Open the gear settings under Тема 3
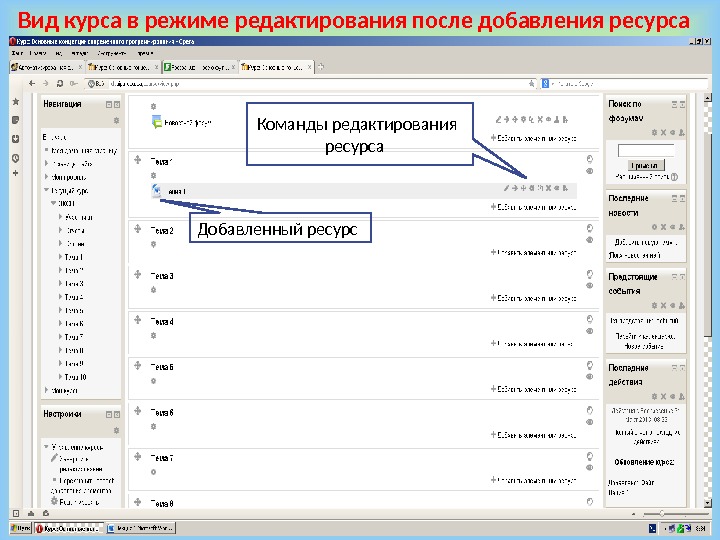The height and width of the screenshot is (540, 720). (x=154, y=290)
